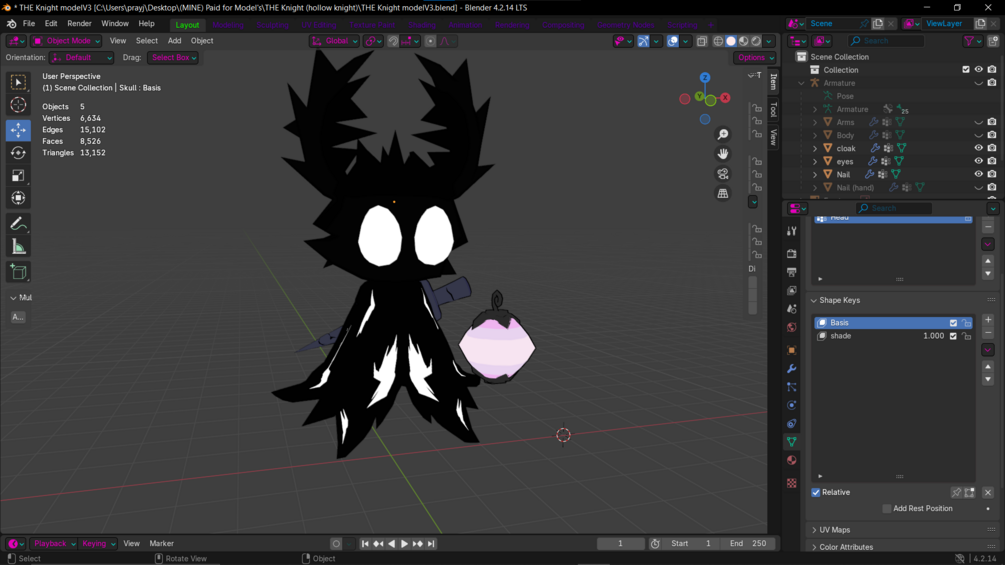
Task: Open the Material properties tab icon
Action: 792,460
